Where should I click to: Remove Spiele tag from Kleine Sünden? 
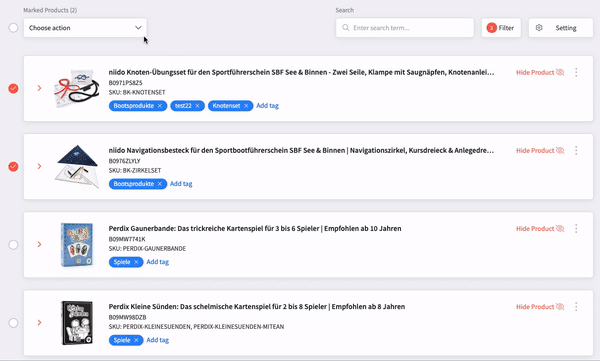coord(136,340)
